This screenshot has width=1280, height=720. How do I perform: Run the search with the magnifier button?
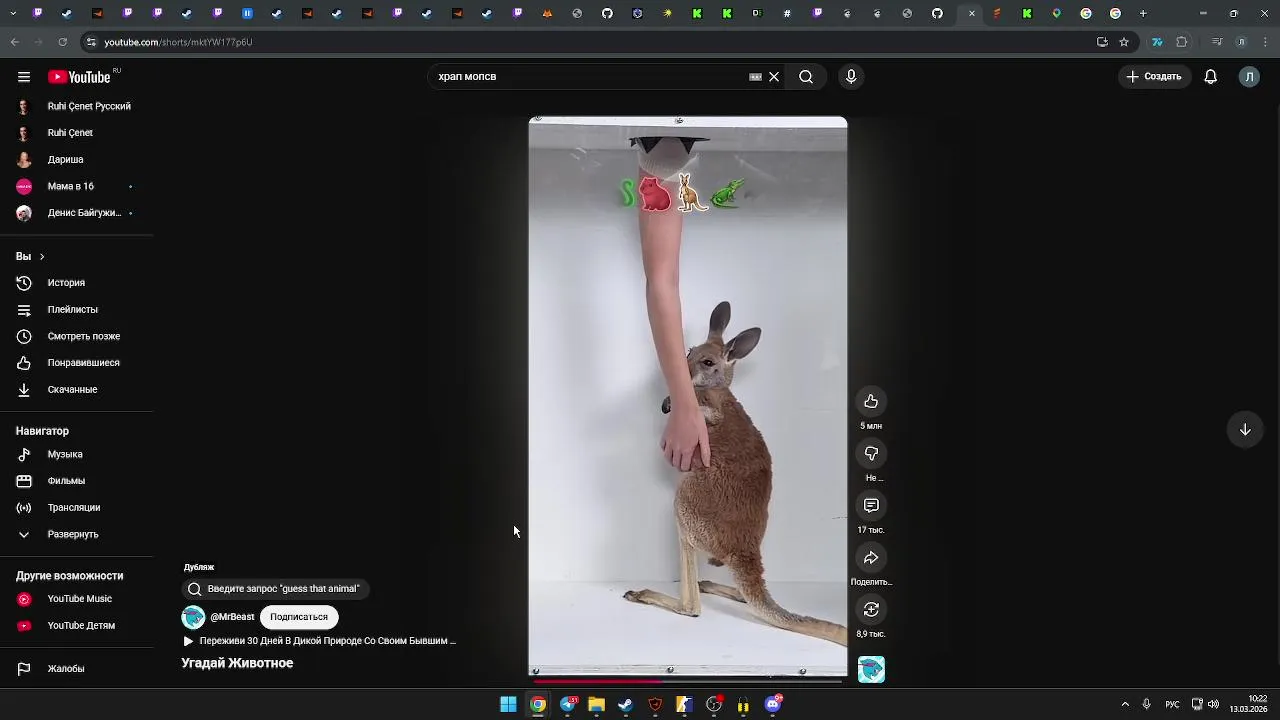point(806,77)
